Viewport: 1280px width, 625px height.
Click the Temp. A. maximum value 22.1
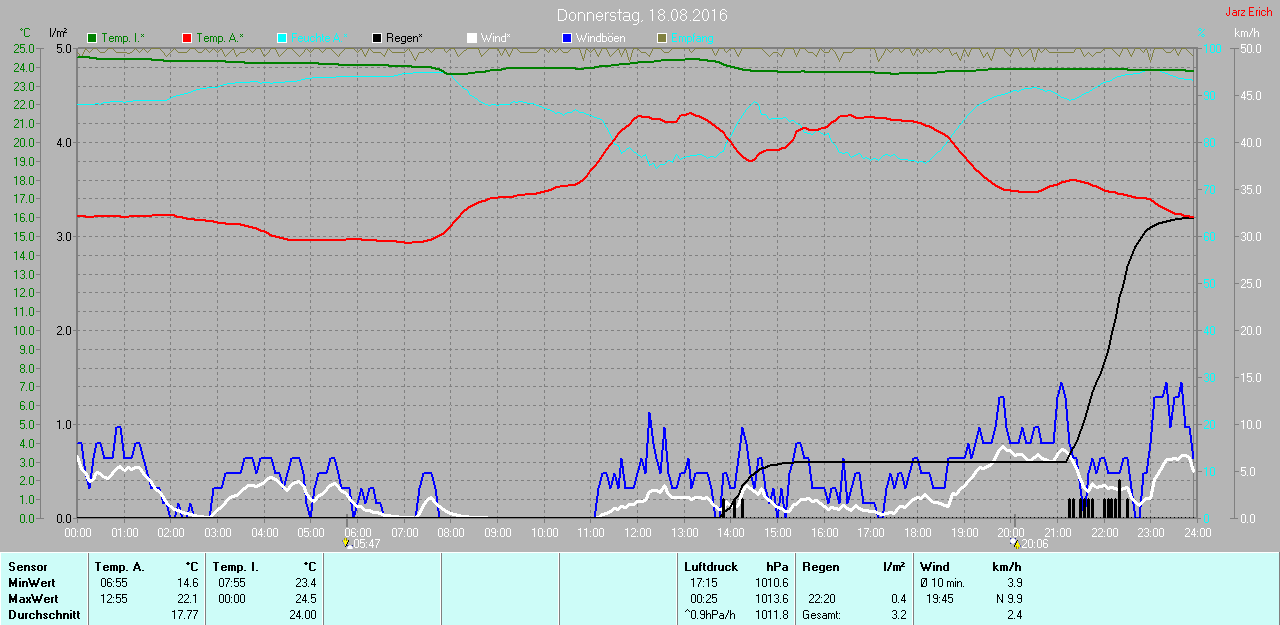(x=187, y=599)
